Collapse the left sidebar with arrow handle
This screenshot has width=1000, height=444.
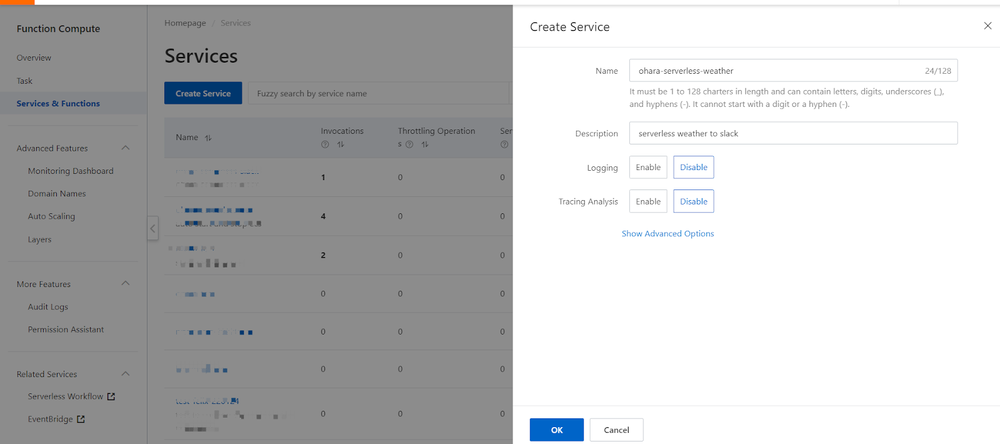152,229
